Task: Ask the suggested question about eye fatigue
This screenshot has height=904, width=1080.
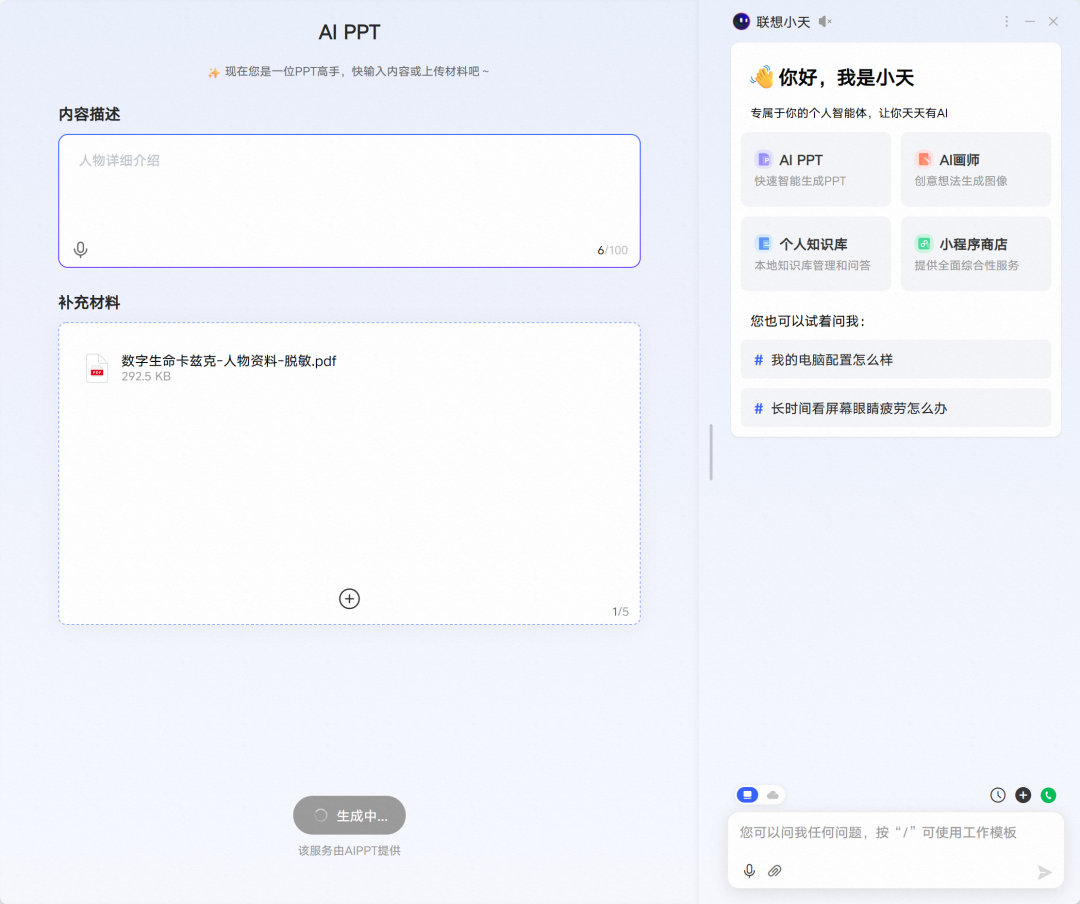Action: 895,407
